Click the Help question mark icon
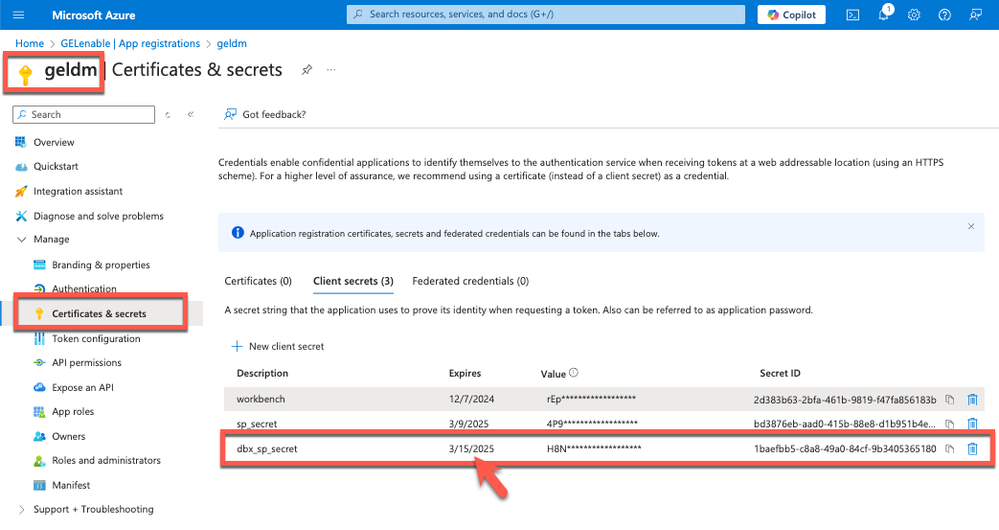This screenshot has height=530, width=999. (x=944, y=15)
